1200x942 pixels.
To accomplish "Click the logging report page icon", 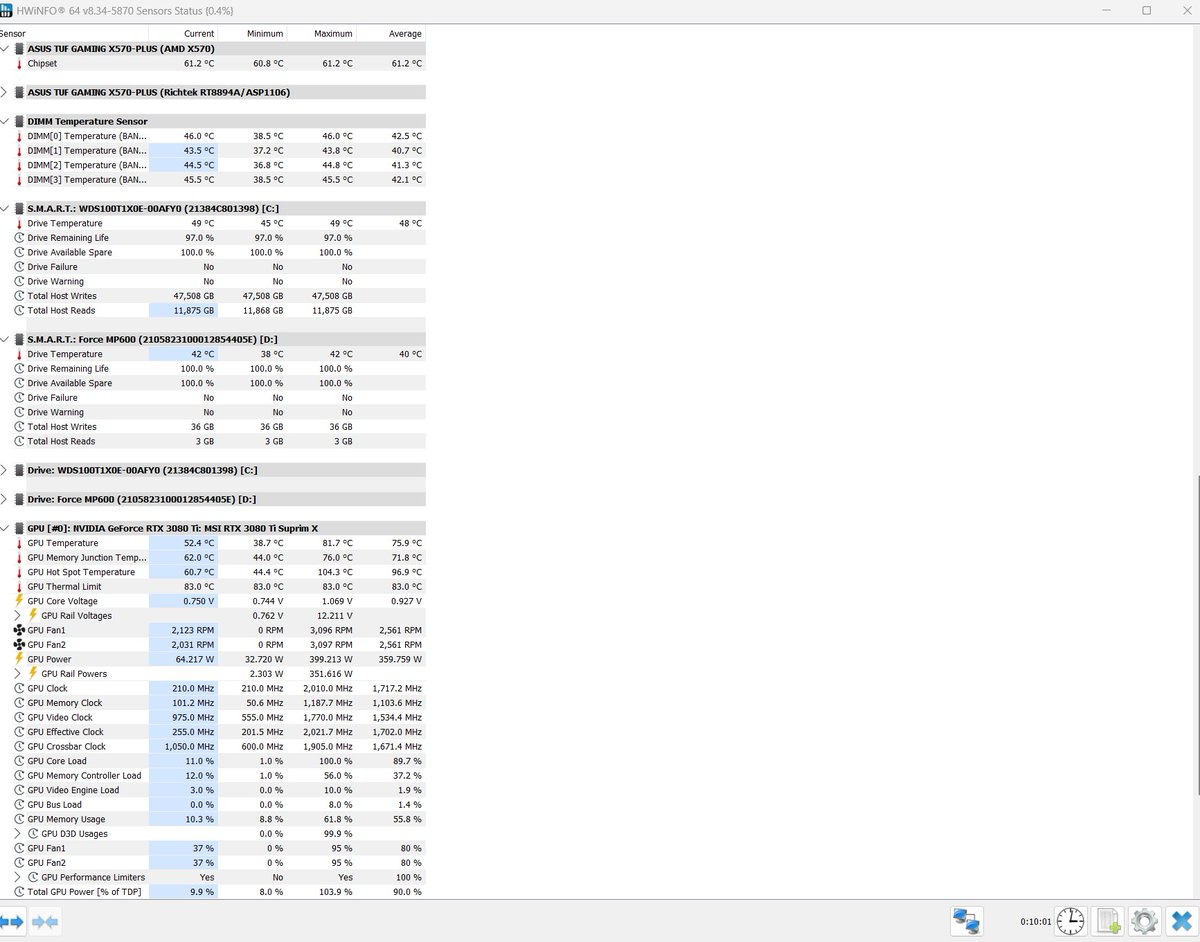I will [1106, 920].
